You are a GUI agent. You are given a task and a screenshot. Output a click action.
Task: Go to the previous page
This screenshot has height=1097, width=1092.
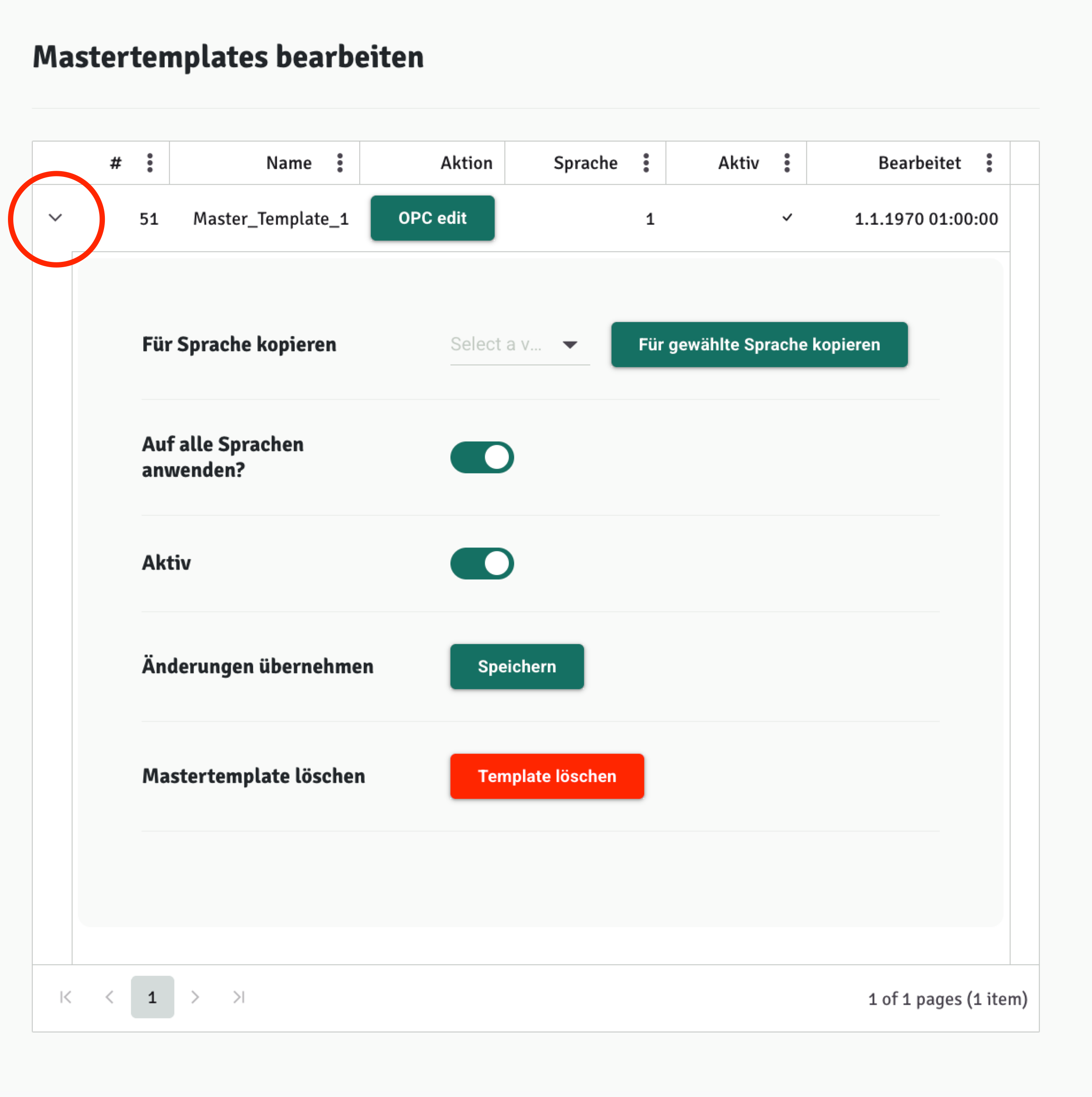click(110, 997)
